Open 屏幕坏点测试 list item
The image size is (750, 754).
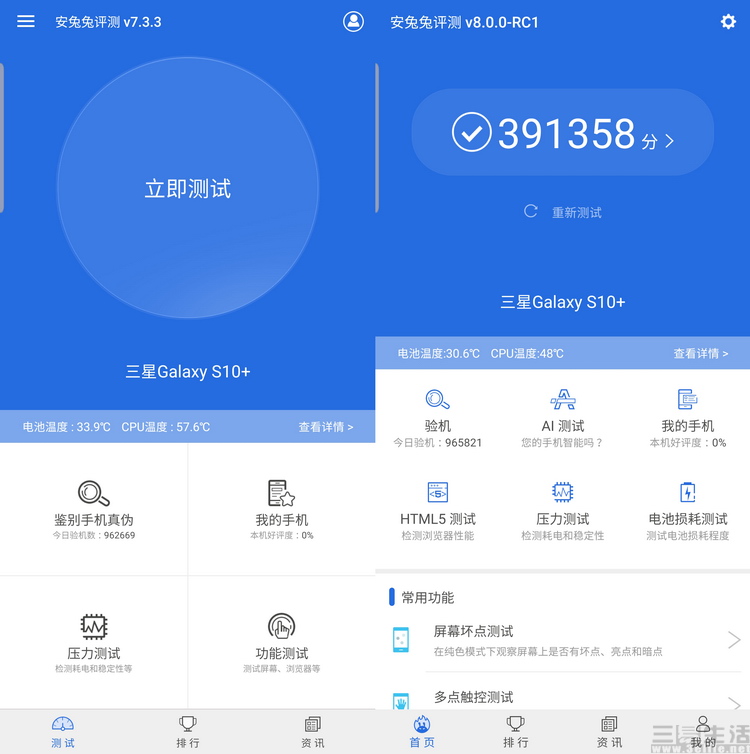(562, 640)
